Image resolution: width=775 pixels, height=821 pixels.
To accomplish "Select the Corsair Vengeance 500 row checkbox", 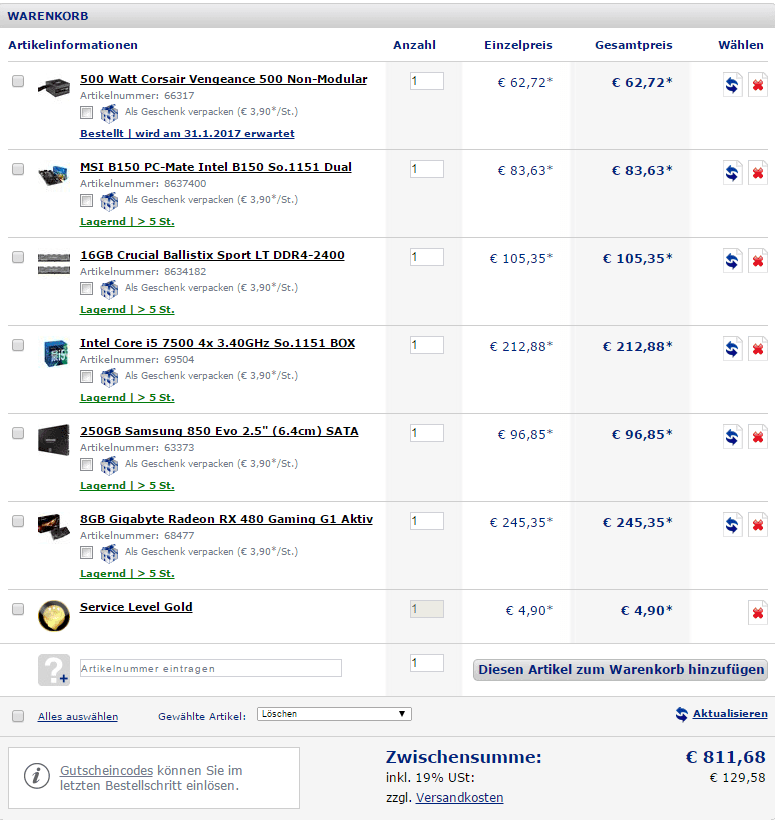I will tap(18, 81).
